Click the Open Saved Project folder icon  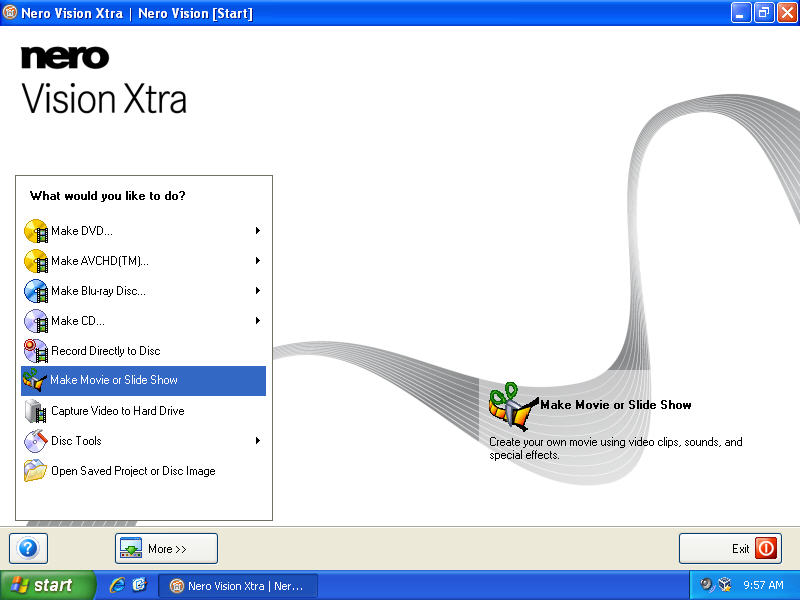click(36, 470)
